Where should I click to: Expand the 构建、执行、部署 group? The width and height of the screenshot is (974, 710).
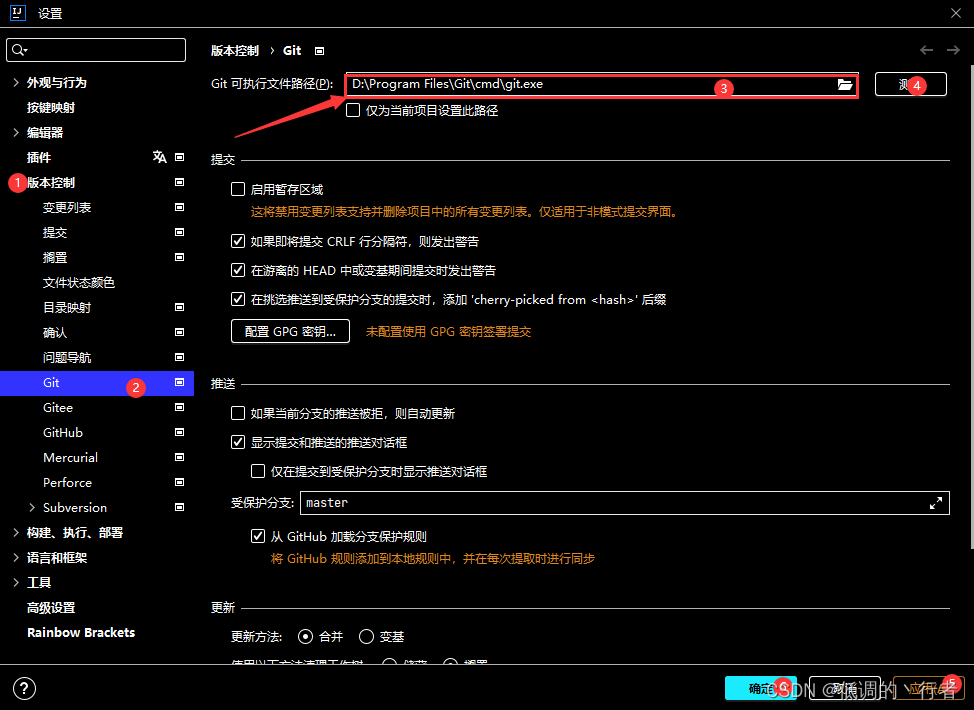pos(16,532)
